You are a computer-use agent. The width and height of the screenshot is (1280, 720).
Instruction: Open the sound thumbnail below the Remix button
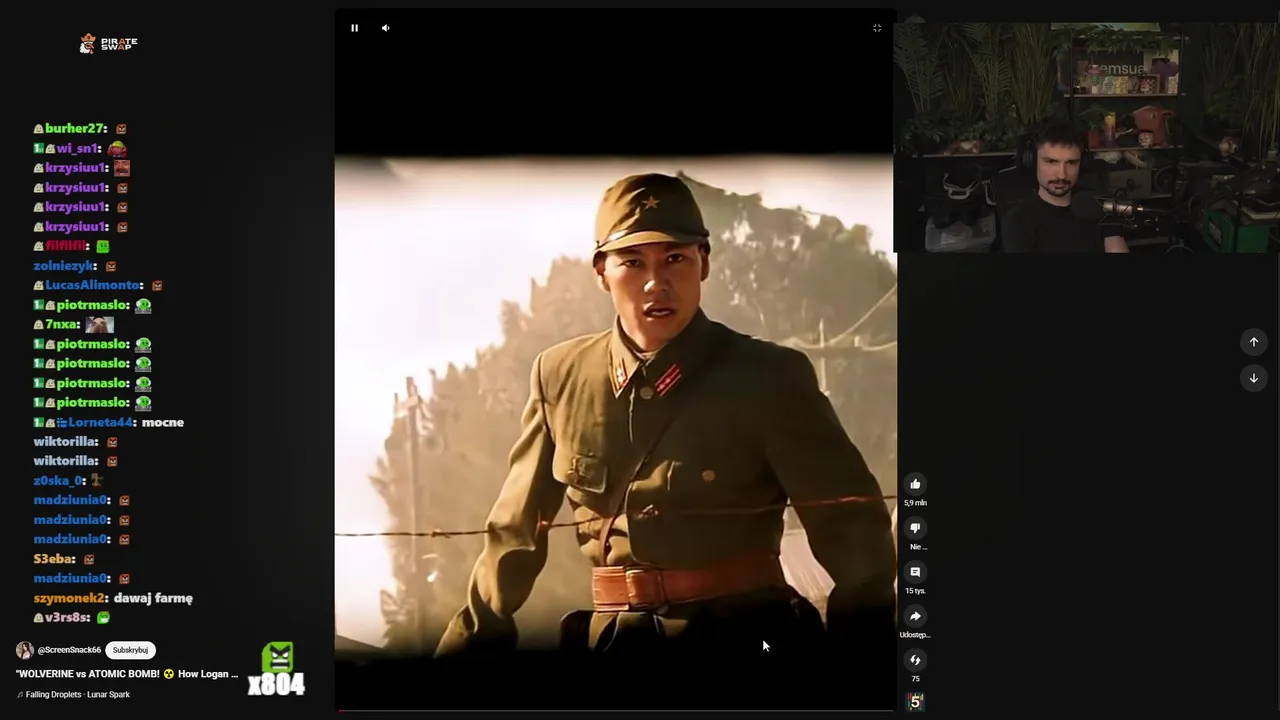click(915, 702)
